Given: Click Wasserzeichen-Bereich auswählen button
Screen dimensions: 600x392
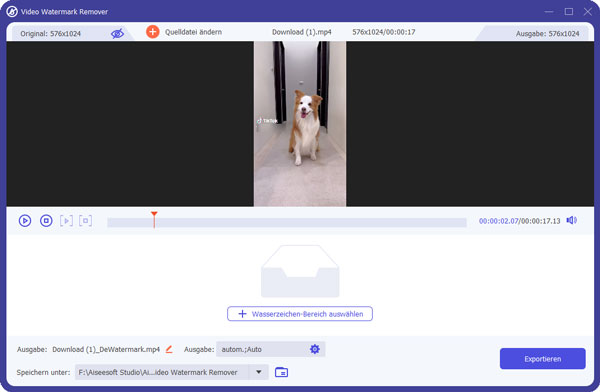Looking at the screenshot, I should [300, 314].
